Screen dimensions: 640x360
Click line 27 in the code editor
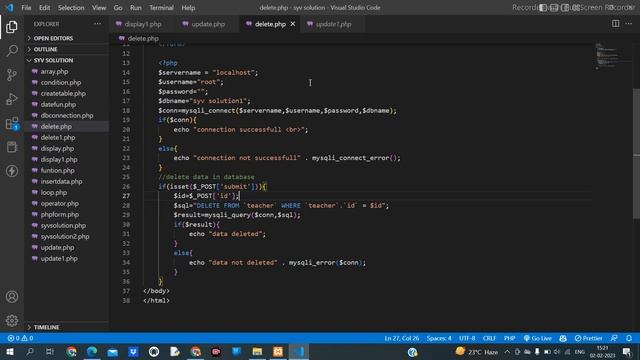[x=367, y=196]
